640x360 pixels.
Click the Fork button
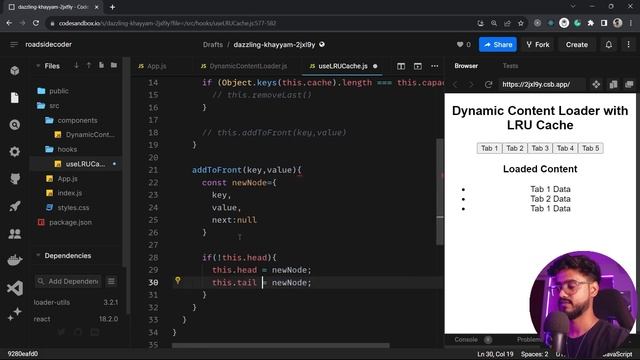538,44
